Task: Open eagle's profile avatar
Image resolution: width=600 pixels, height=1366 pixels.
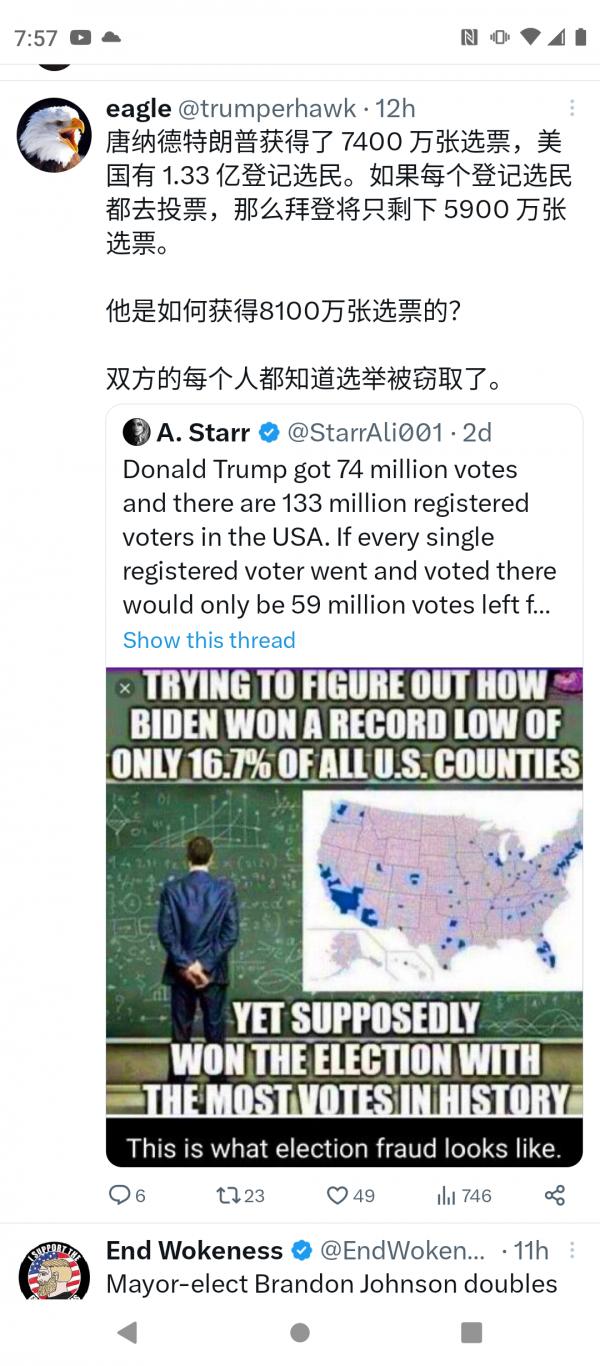Action: 54,134
